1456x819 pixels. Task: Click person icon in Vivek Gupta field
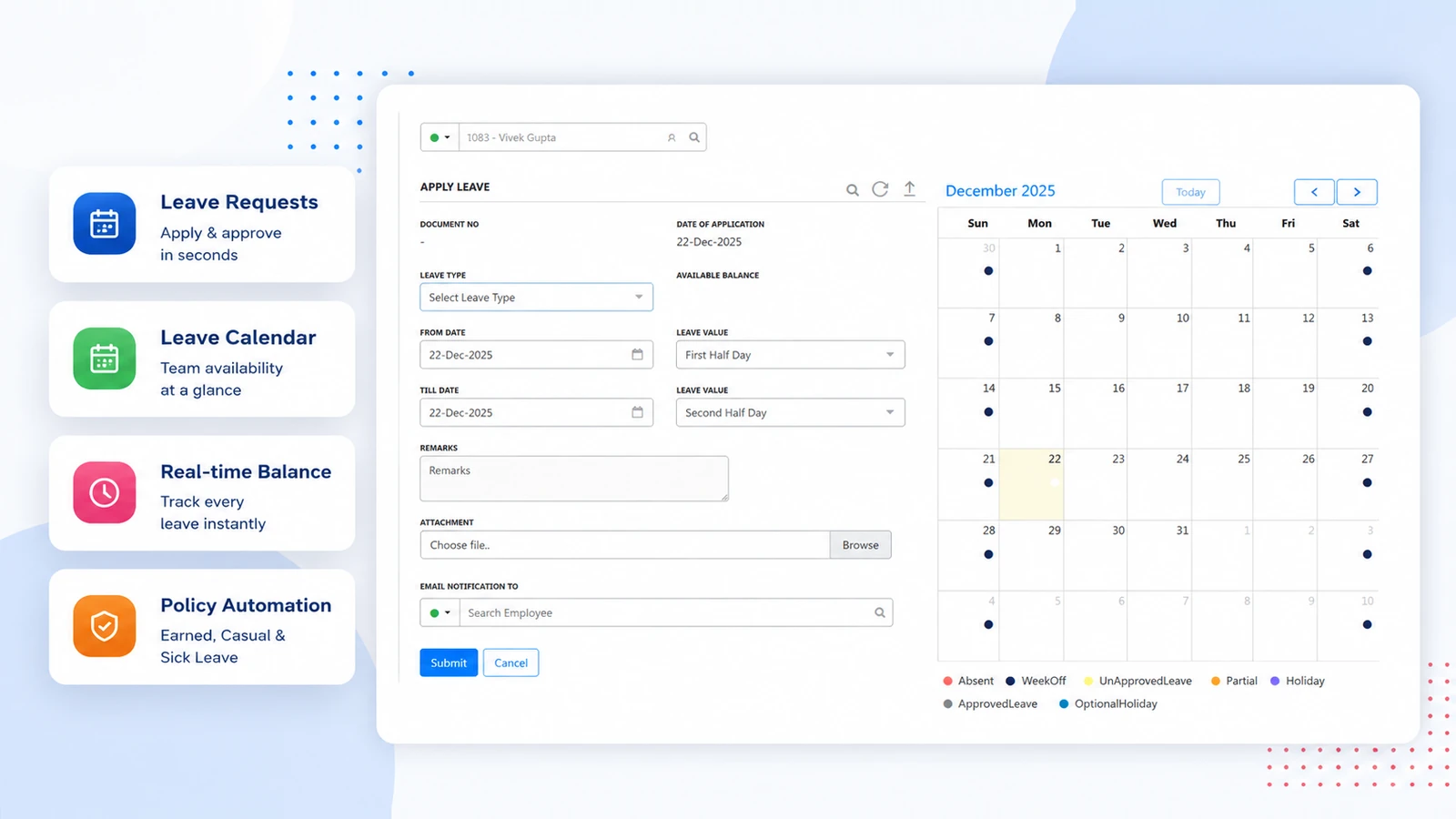(x=672, y=137)
